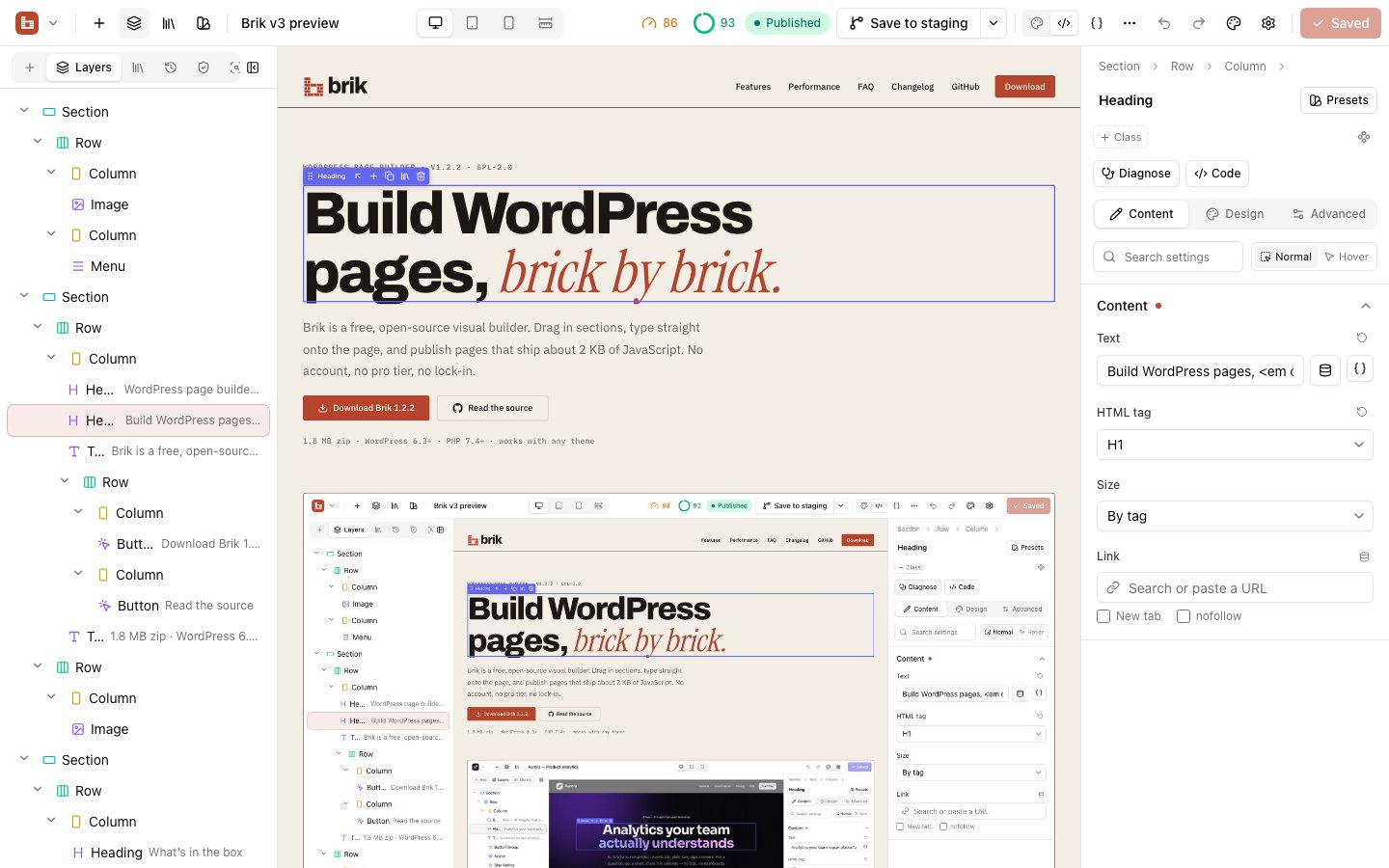The width and height of the screenshot is (1389, 868).
Task: Click the Brik logo in top toolbar
Action: pyautogui.click(x=27, y=23)
